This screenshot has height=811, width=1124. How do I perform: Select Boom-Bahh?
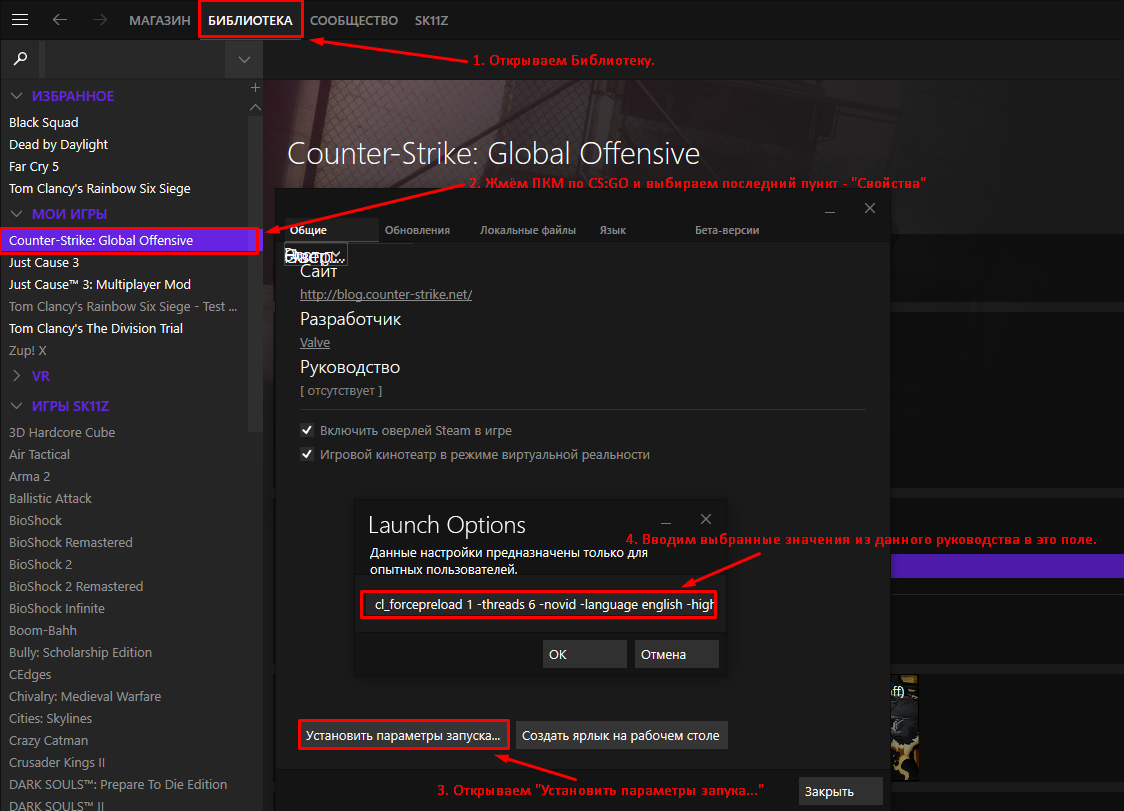(43, 631)
